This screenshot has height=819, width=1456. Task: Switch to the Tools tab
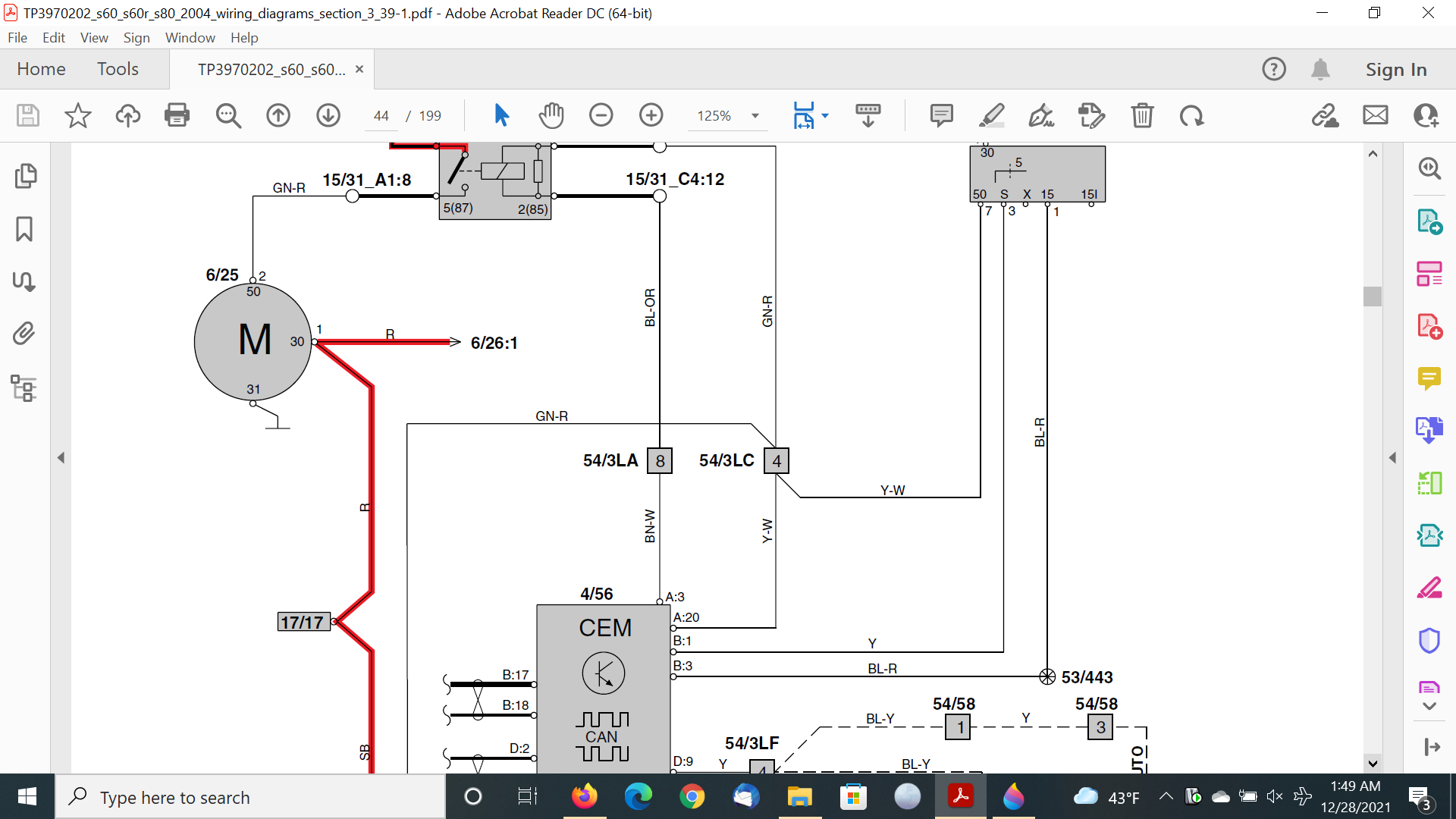118,69
